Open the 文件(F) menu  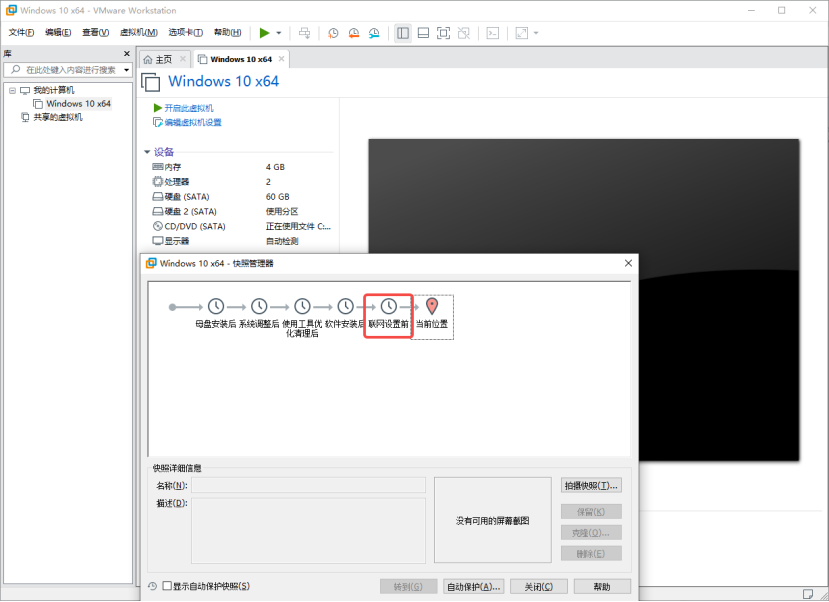tap(21, 33)
